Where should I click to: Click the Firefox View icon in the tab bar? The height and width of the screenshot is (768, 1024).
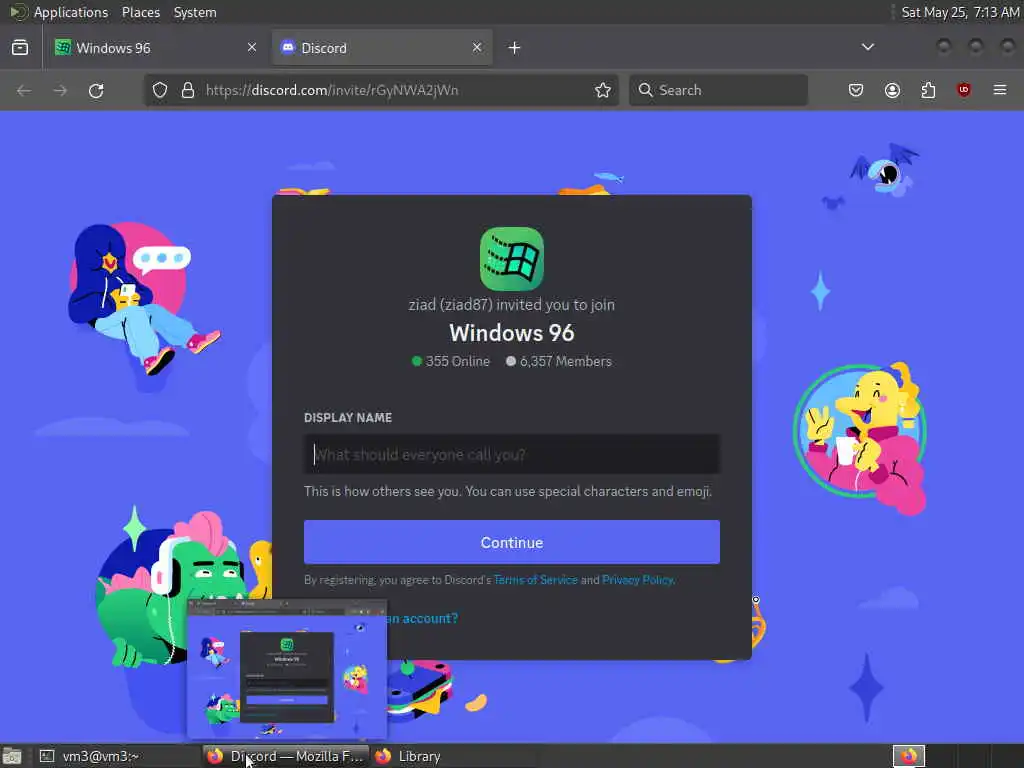[20, 48]
